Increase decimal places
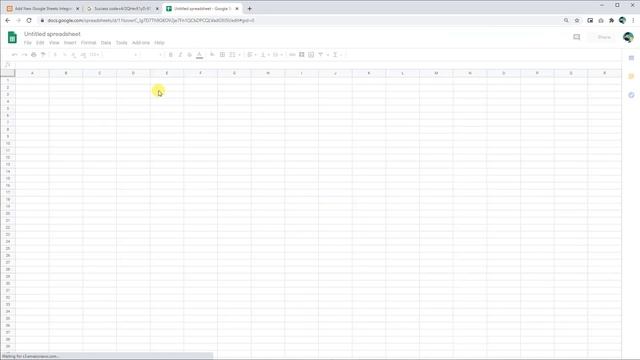Screen dimensions: 640x360 click(x=83, y=55)
